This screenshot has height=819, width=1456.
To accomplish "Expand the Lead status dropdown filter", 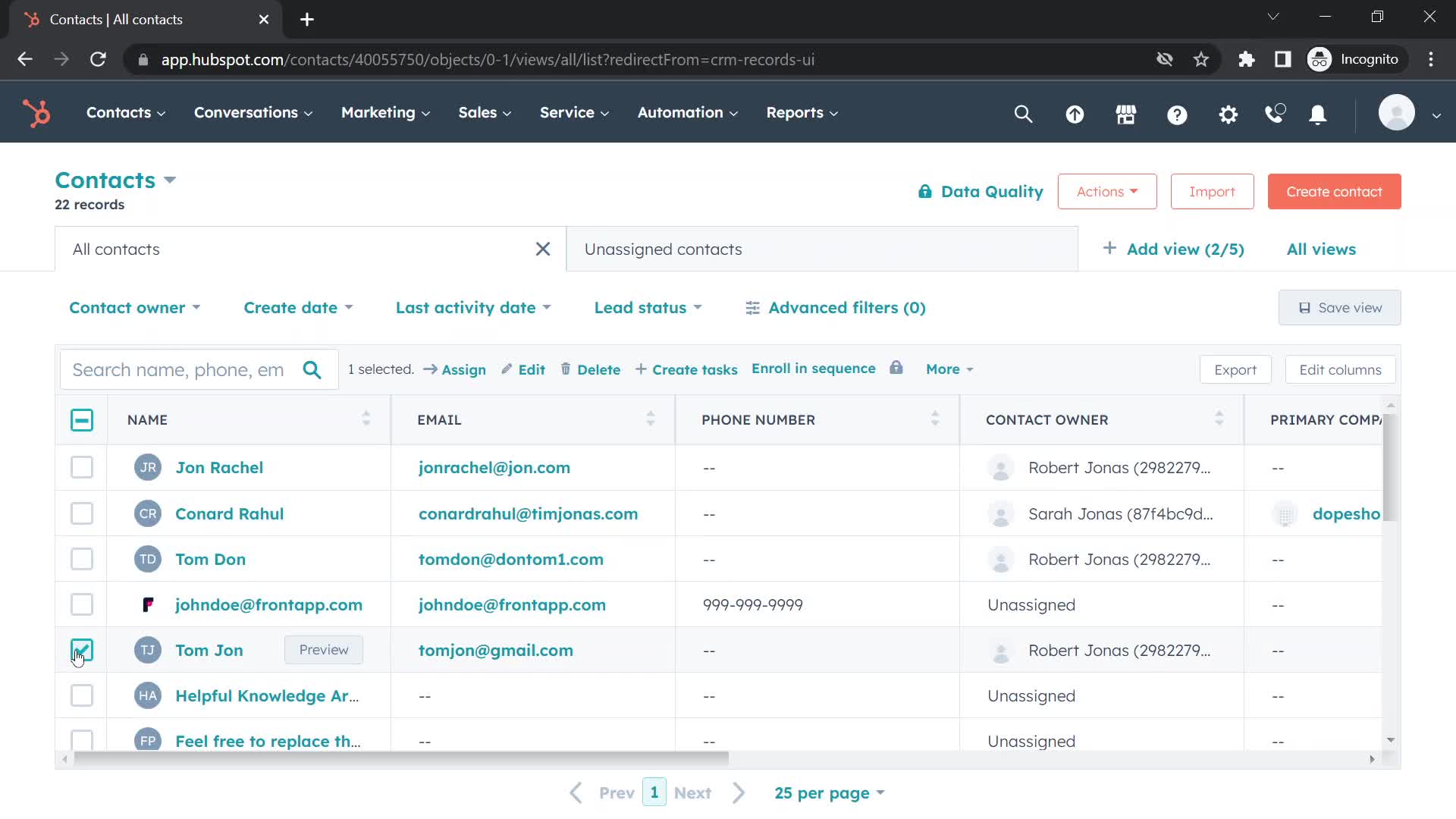I will [648, 307].
